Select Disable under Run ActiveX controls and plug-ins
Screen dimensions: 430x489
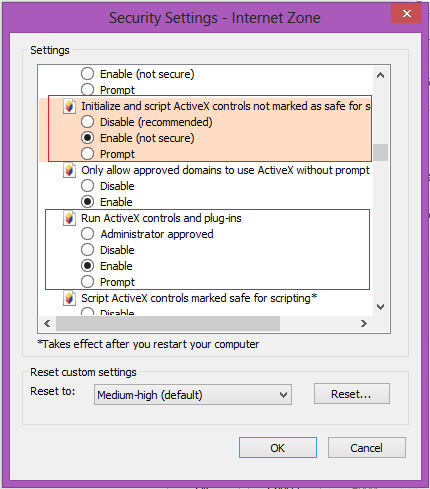pyautogui.click(x=87, y=250)
